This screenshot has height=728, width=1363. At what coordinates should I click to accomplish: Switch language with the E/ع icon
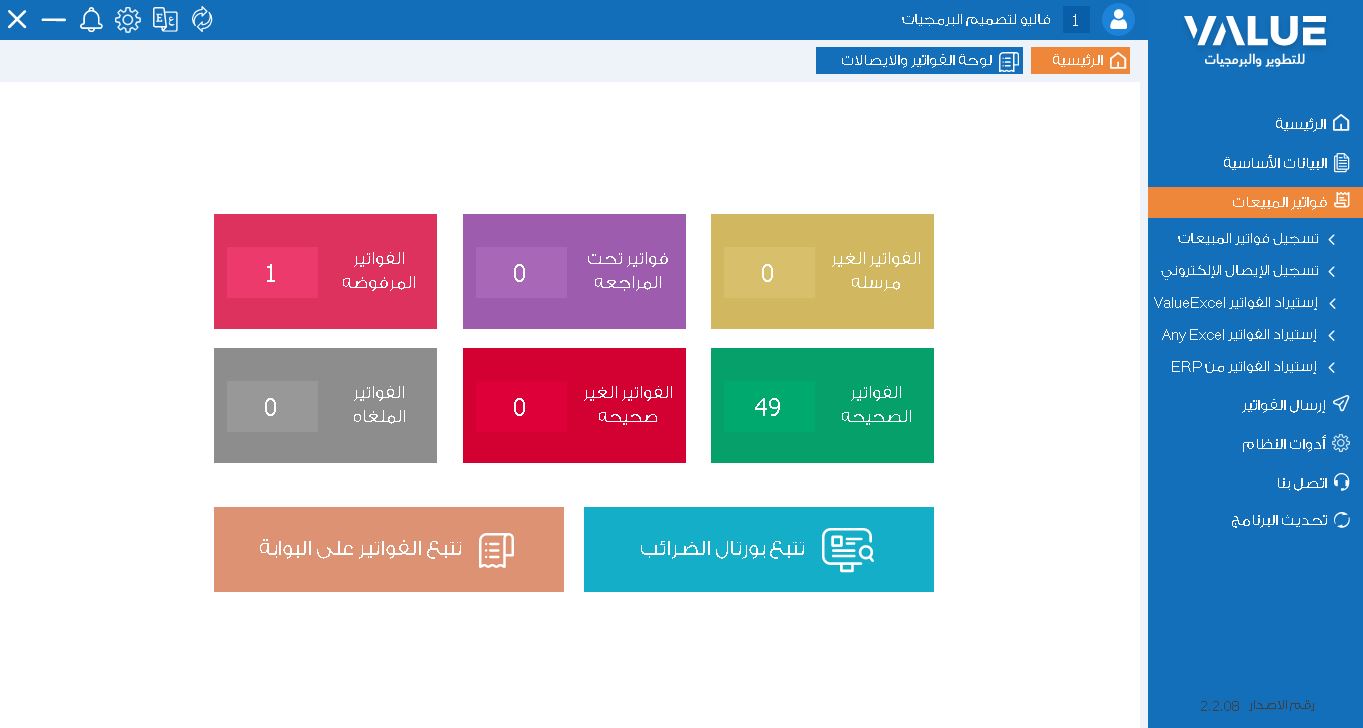coord(165,19)
